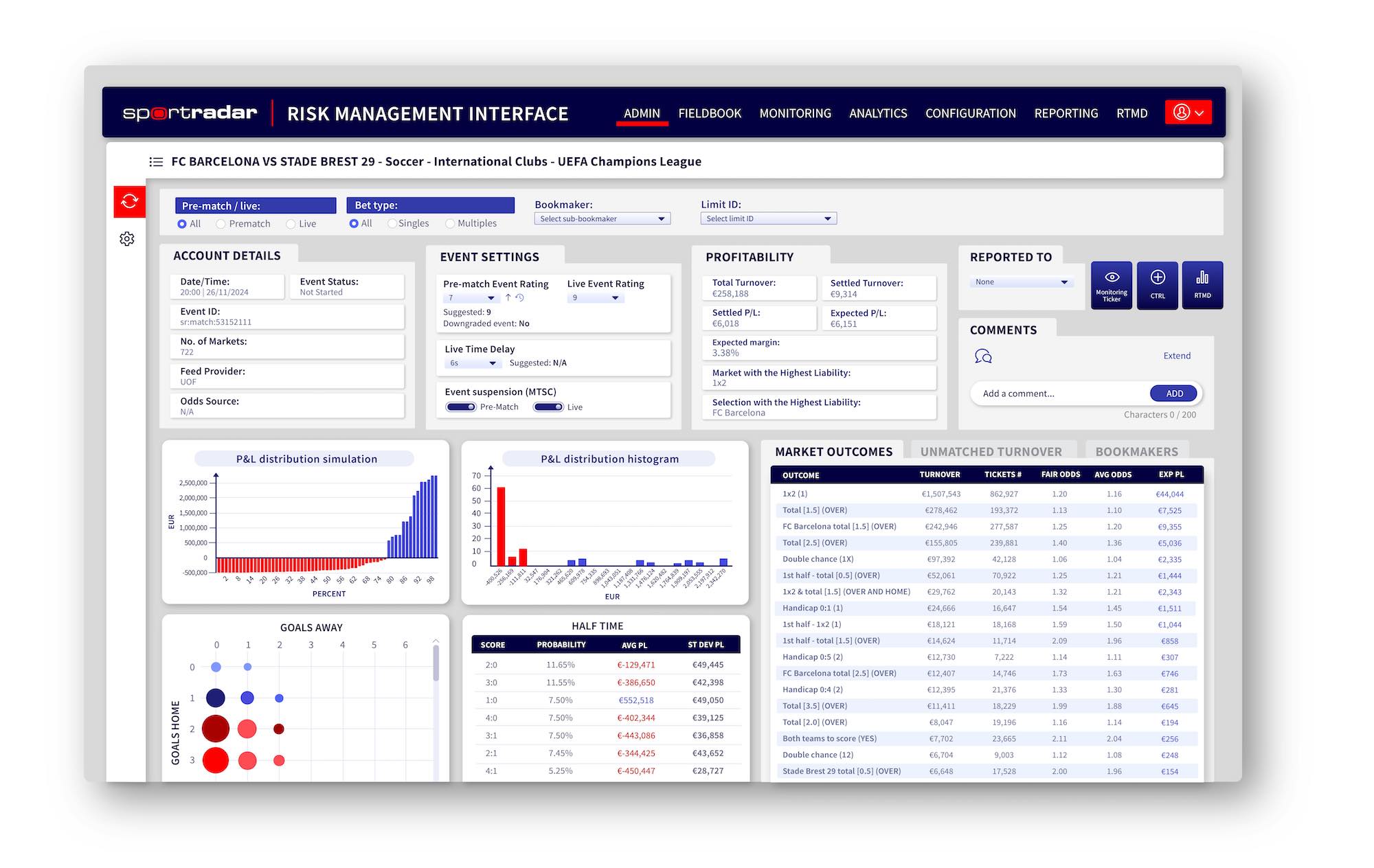The image size is (1374, 868).
Task: Open the list menu icon beside the event title
Action: 156,162
